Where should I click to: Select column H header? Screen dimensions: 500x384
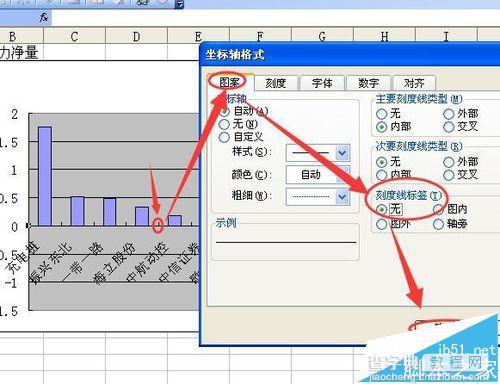click(384, 36)
